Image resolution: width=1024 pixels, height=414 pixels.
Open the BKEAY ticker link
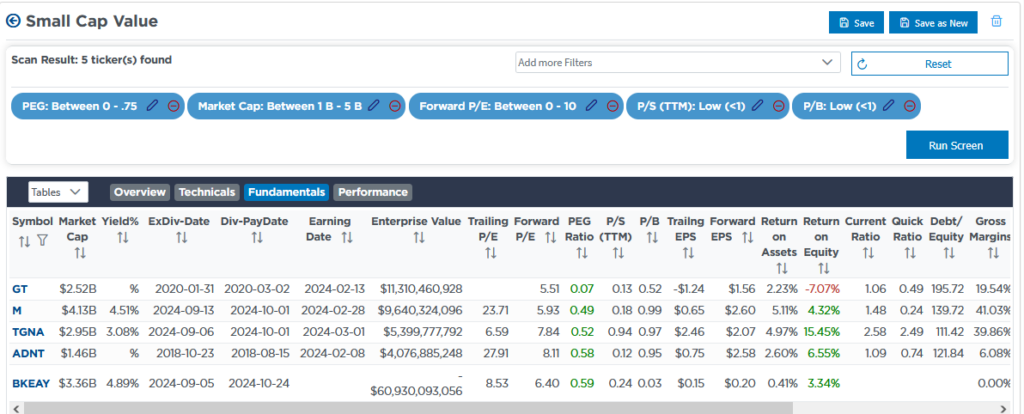coord(31,383)
